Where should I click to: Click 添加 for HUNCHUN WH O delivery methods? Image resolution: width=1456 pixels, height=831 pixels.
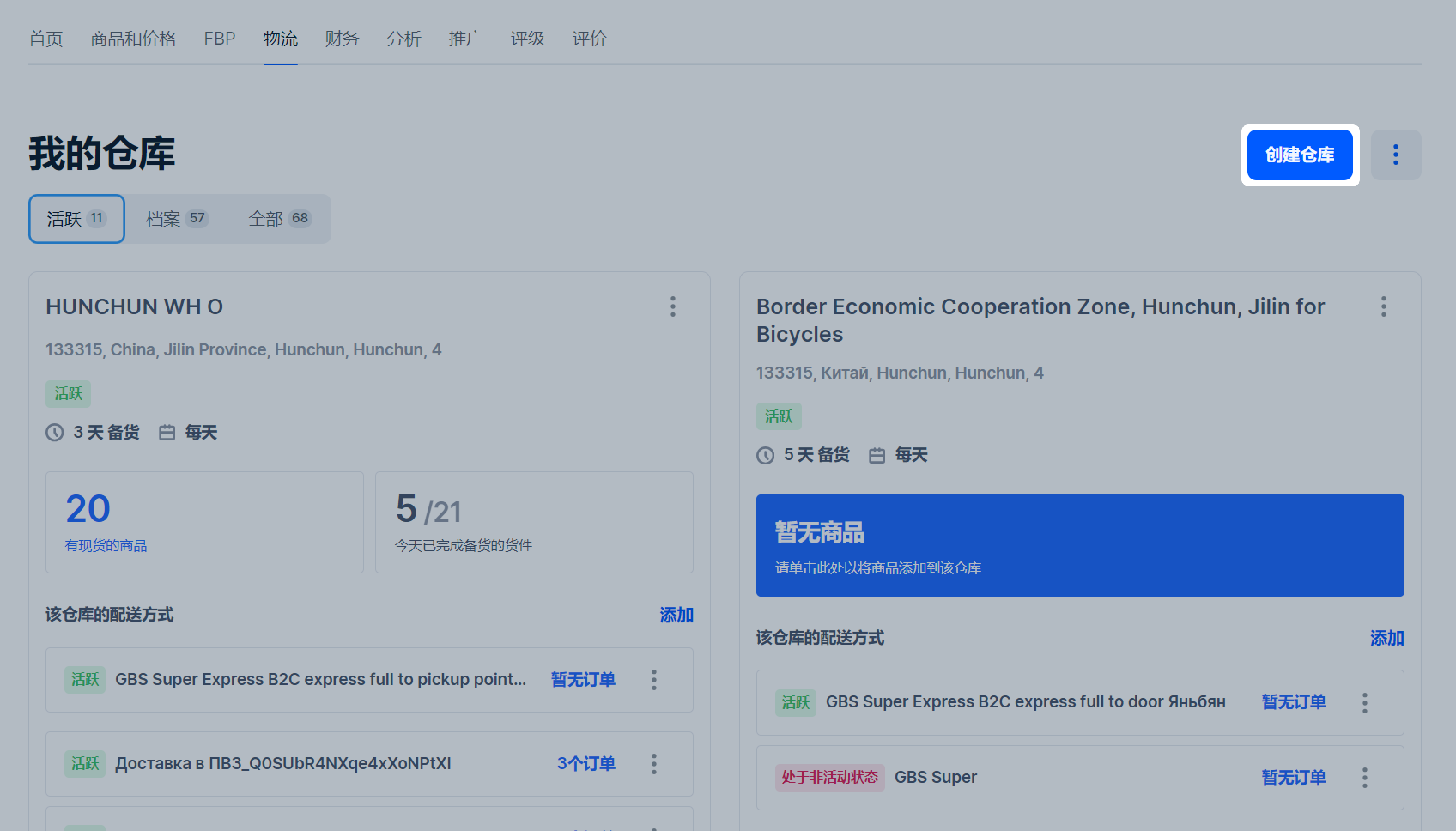click(x=676, y=615)
